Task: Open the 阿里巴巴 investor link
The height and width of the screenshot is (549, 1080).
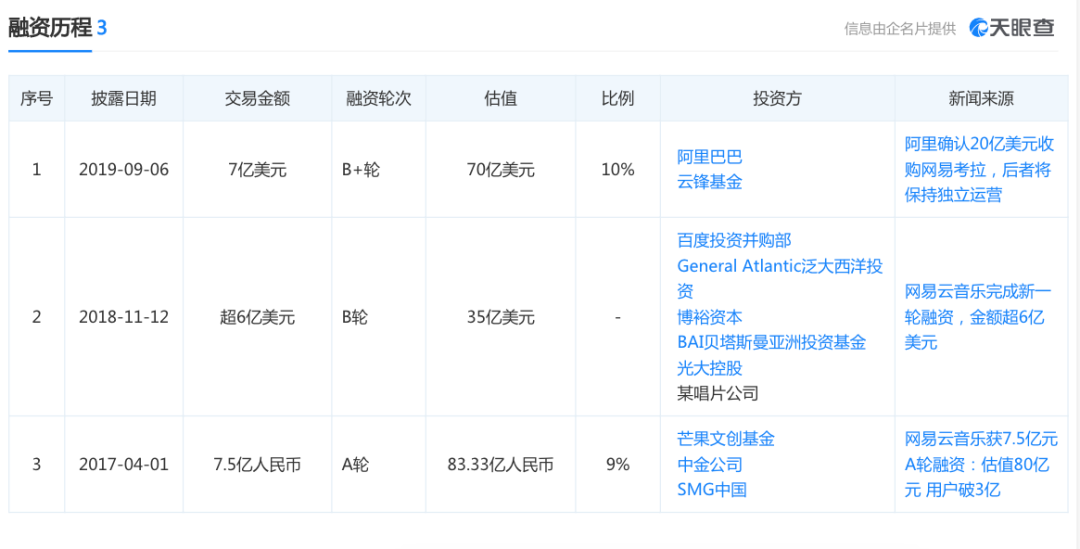Action: coord(709,157)
